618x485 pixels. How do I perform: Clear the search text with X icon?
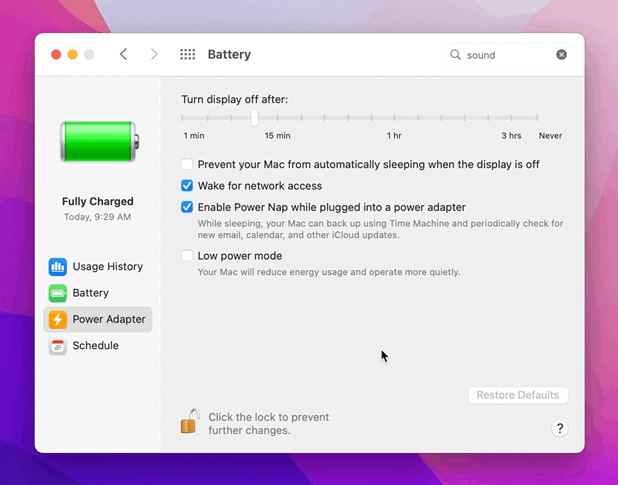(562, 54)
